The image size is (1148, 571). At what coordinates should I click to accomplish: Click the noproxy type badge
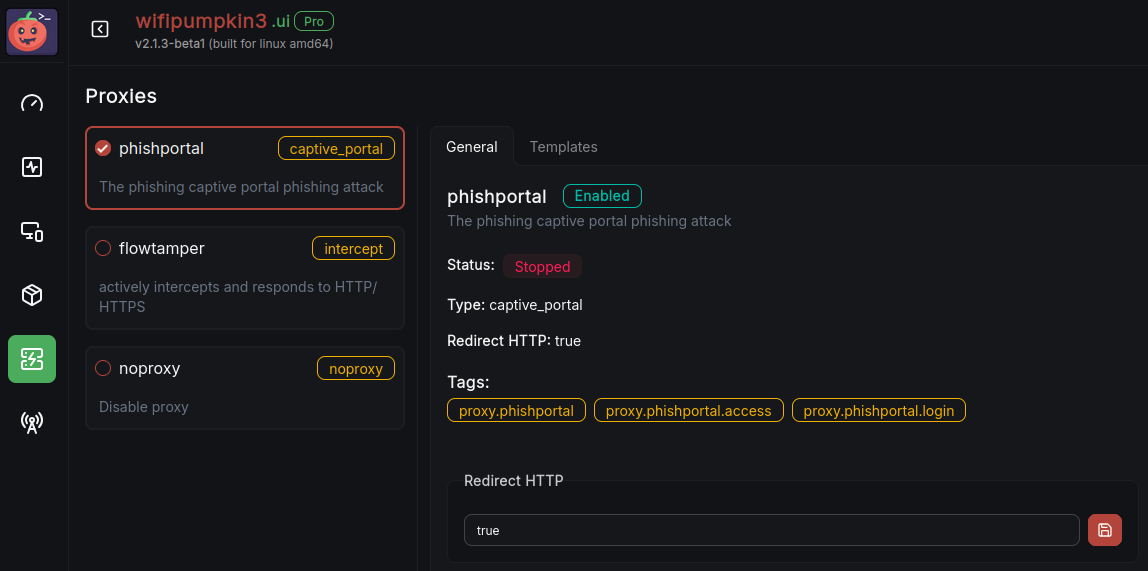[x=356, y=368]
